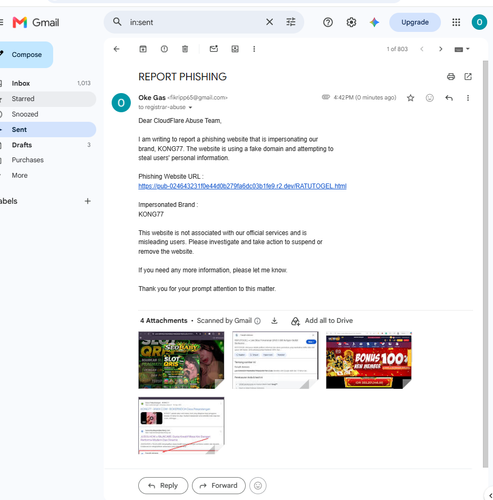Click the Forward button
Screen dimensions: 493x500
(219, 486)
